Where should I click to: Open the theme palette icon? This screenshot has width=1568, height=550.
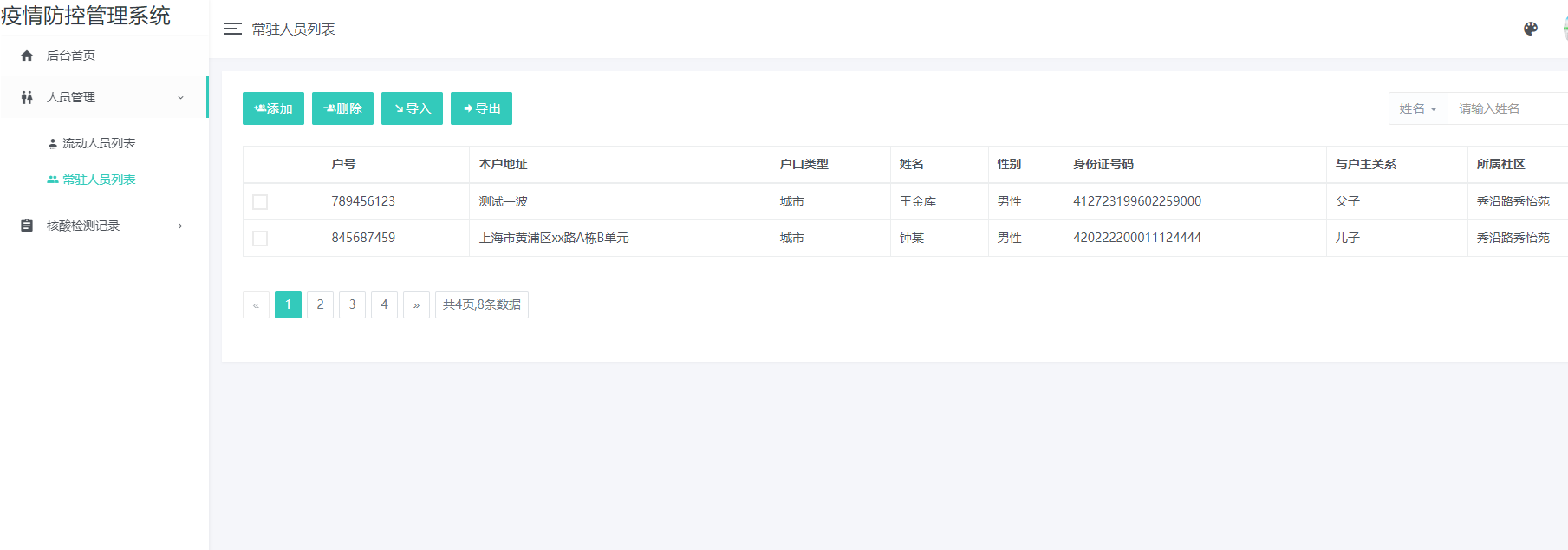tap(1531, 29)
